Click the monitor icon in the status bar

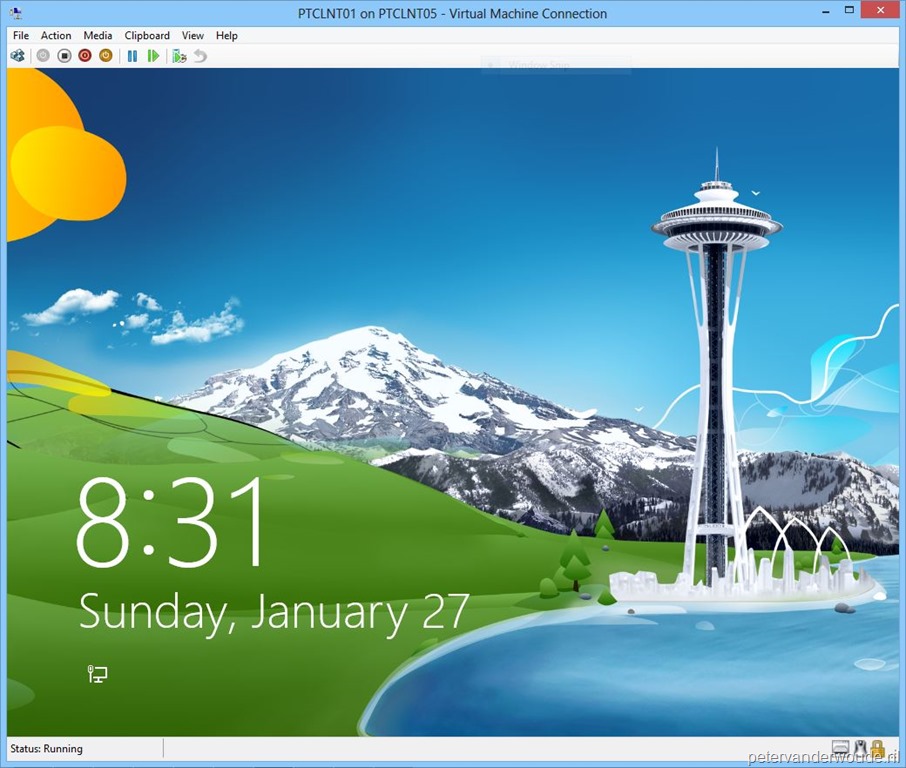[x=840, y=748]
